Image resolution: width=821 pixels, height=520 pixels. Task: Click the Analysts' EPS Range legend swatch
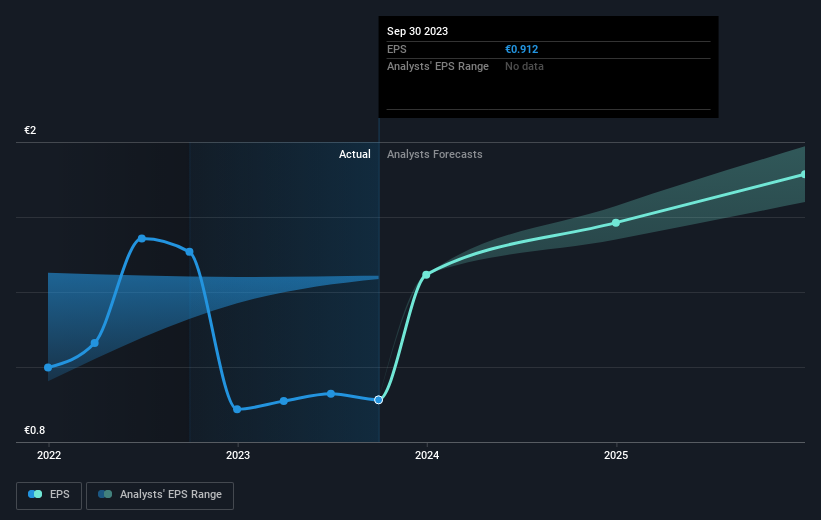click(105, 494)
